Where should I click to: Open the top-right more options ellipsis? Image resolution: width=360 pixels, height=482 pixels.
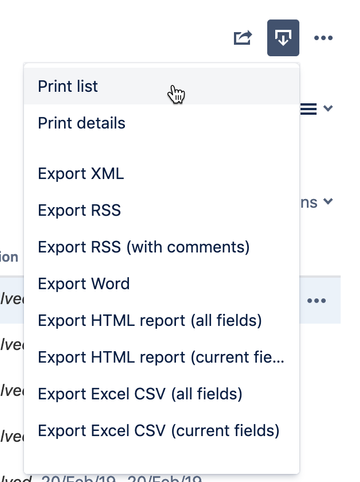pyautogui.click(x=323, y=38)
